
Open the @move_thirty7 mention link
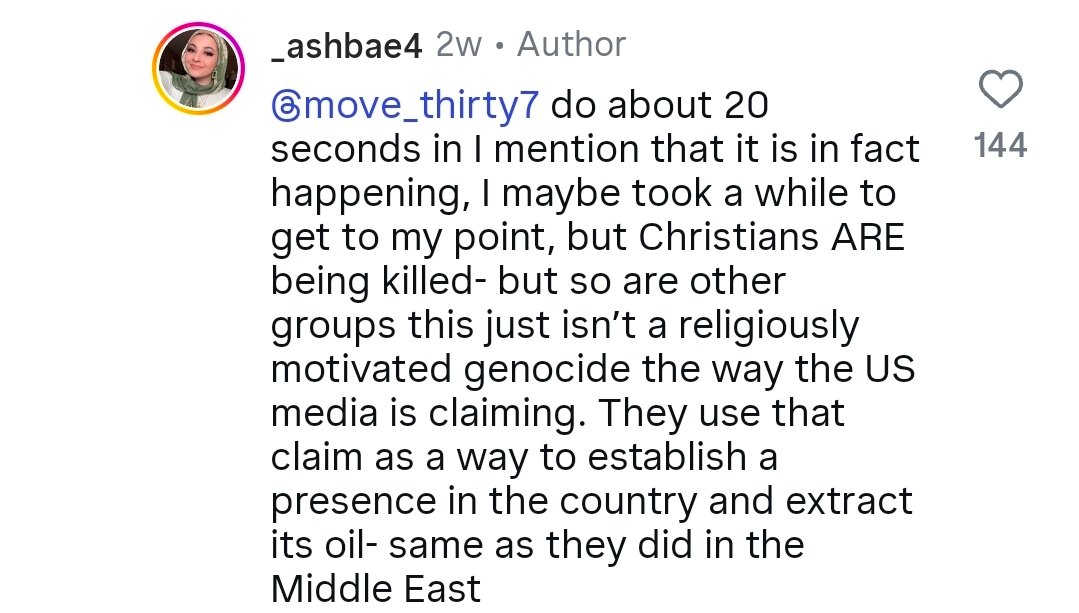coord(406,104)
